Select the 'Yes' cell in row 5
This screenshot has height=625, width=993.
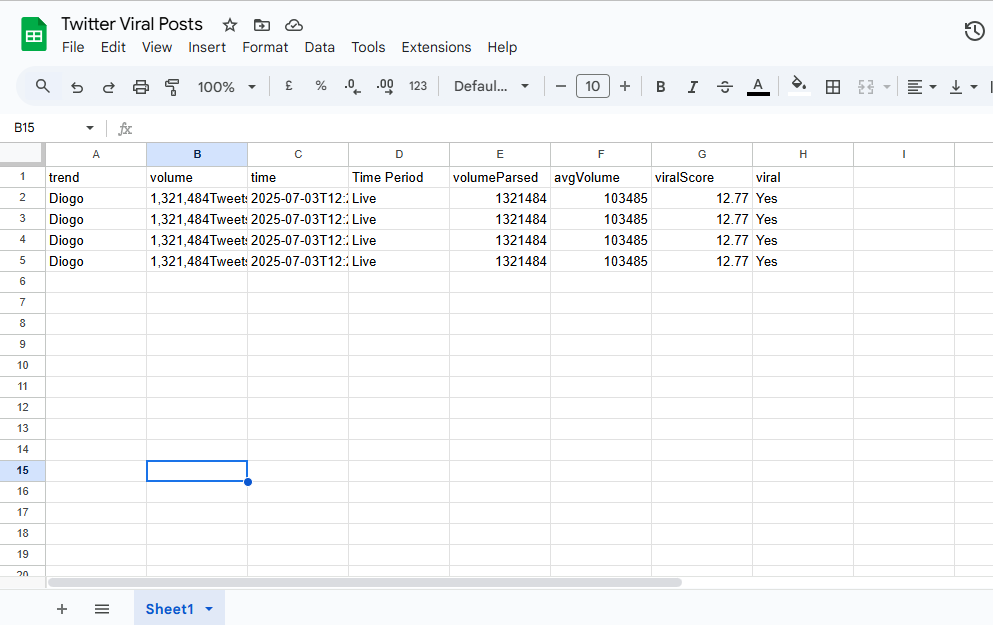803,262
